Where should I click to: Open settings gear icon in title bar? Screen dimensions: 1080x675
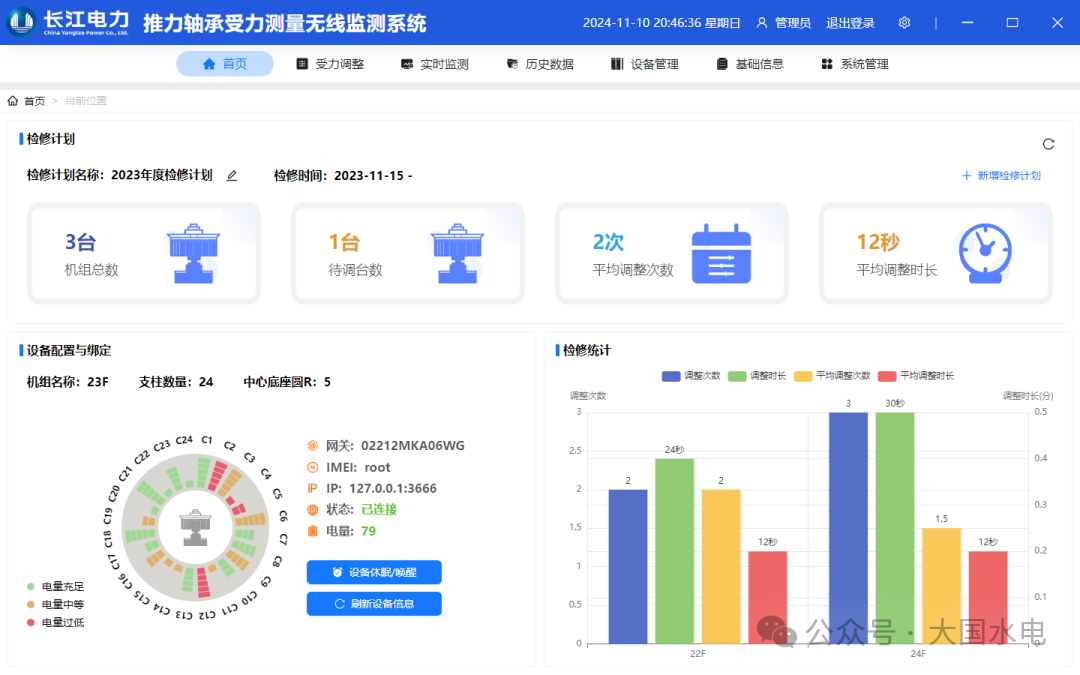(904, 23)
